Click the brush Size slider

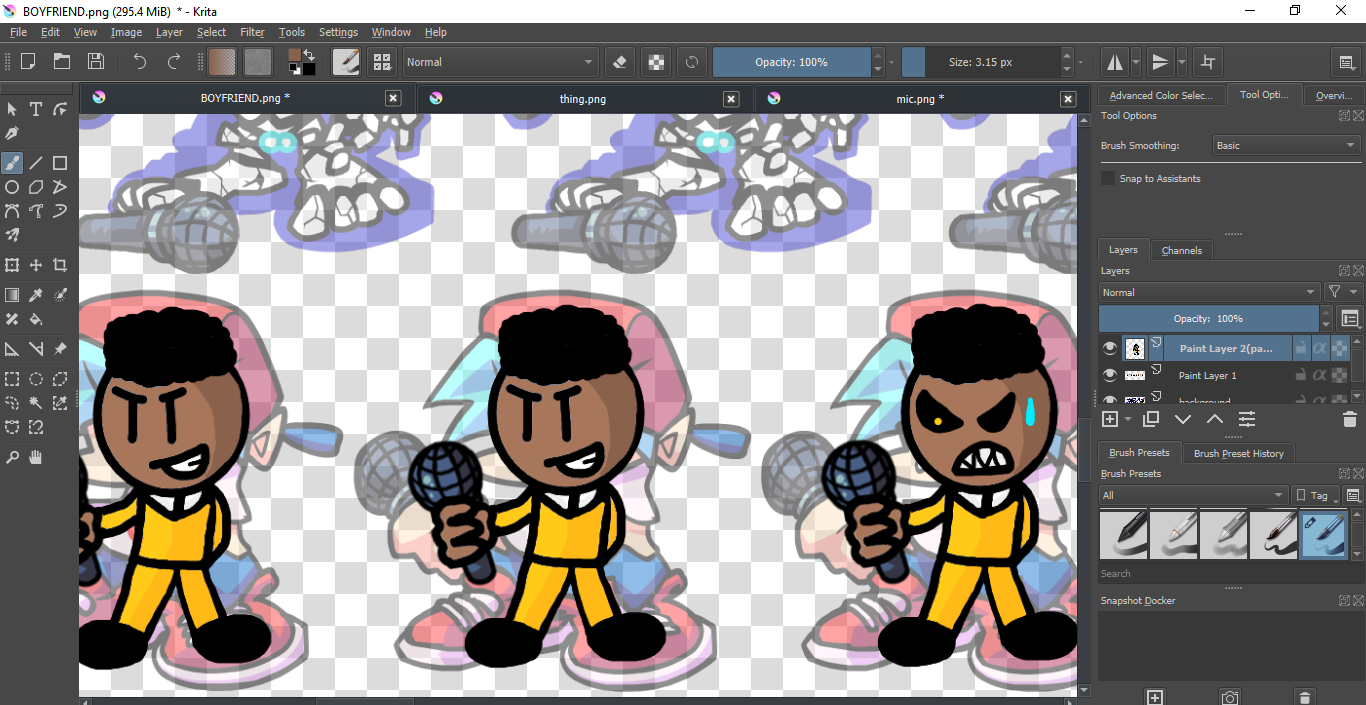click(980, 62)
